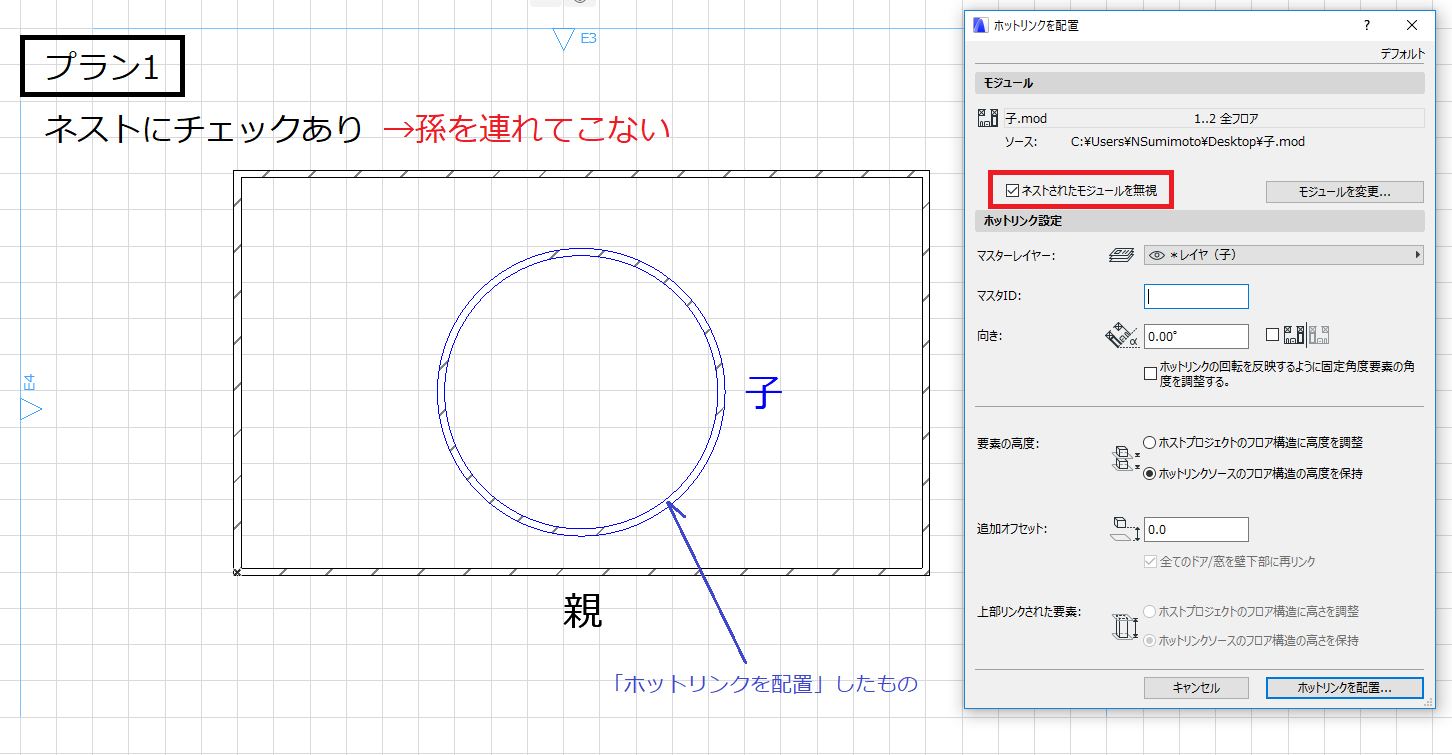Click the 追加オフセット field showing 0.0
1452x755 pixels.
1196,529
